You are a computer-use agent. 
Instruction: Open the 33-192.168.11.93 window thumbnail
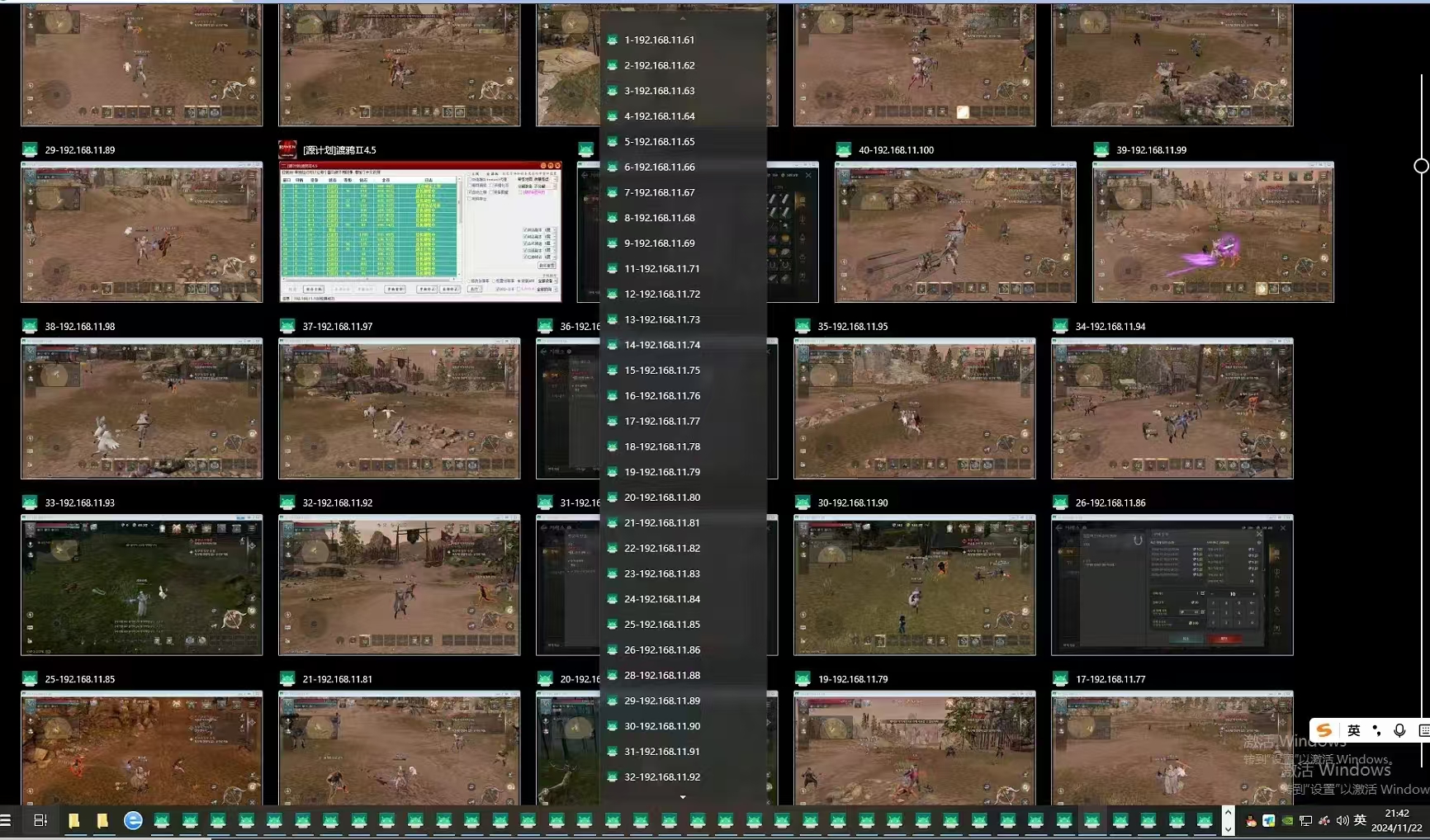tap(142, 585)
